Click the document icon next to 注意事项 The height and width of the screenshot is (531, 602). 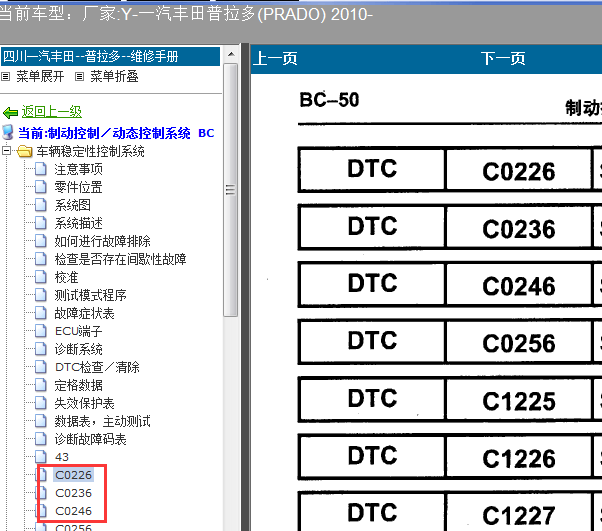pyautogui.click(x=41, y=169)
